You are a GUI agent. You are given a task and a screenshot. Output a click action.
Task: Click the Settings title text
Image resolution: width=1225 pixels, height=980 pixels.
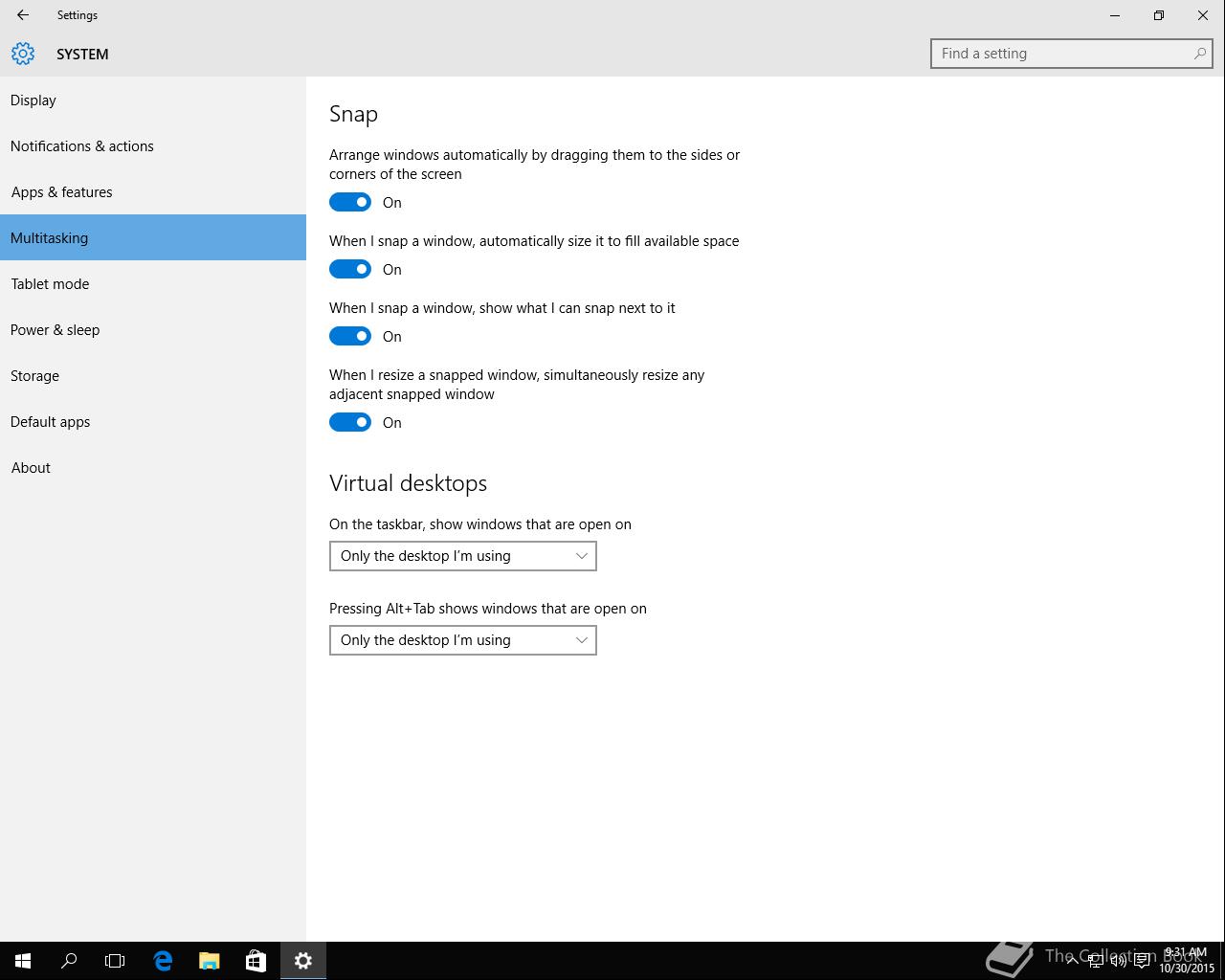tap(77, 15)
